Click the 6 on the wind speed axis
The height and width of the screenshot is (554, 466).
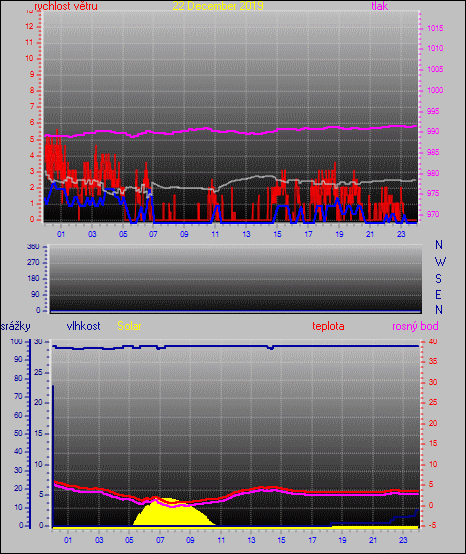pyautogui.click(x=31, y=122)
